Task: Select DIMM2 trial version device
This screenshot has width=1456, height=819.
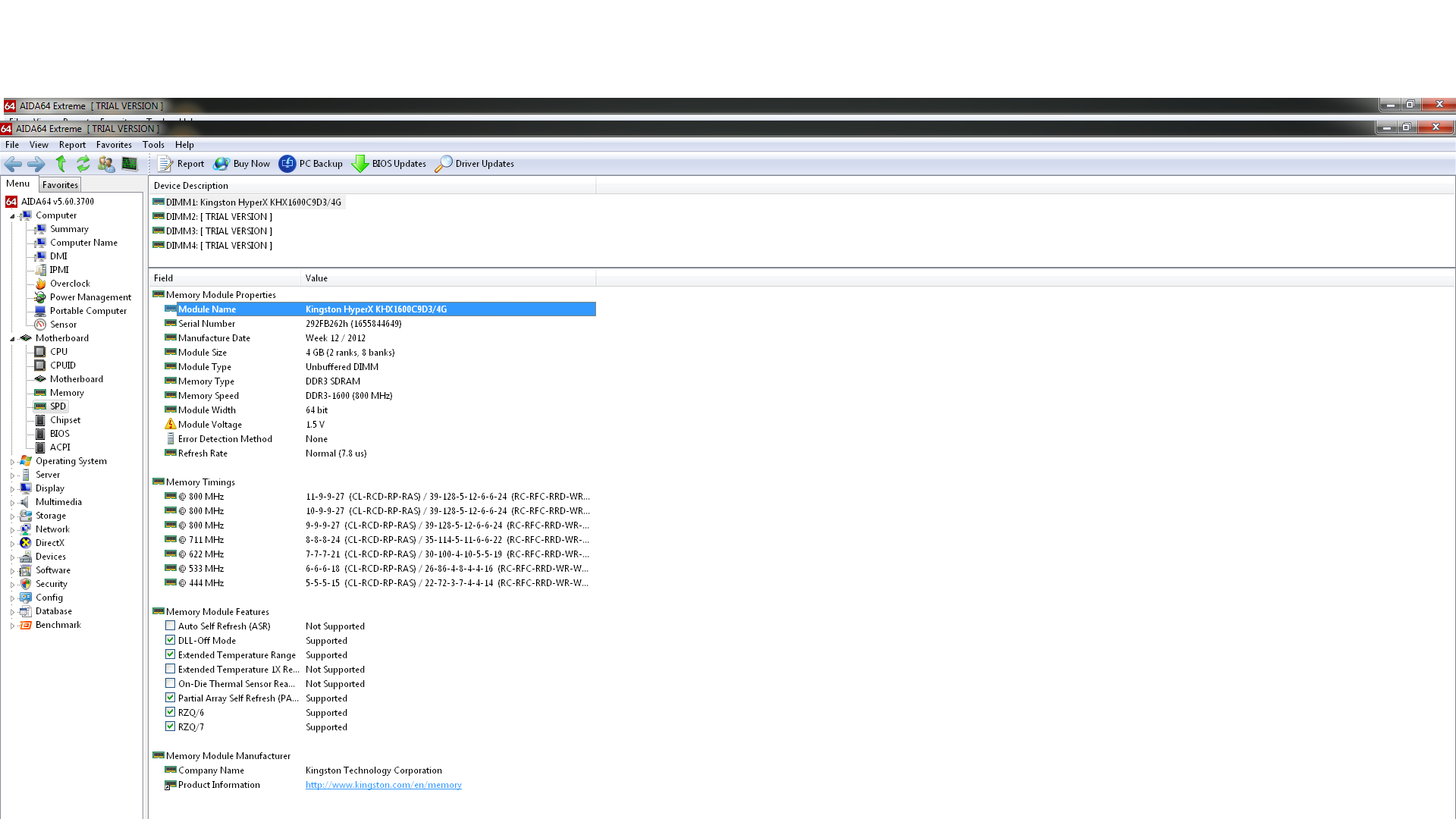Action: pos(212,217)
